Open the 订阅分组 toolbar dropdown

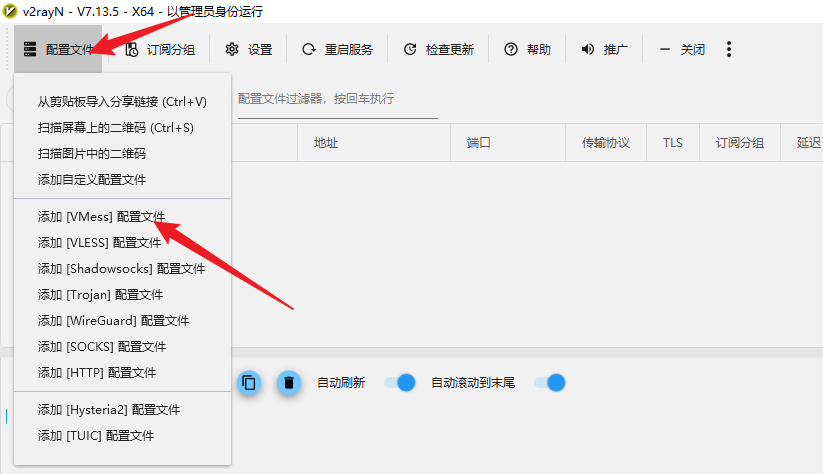(x=159, y=49)
